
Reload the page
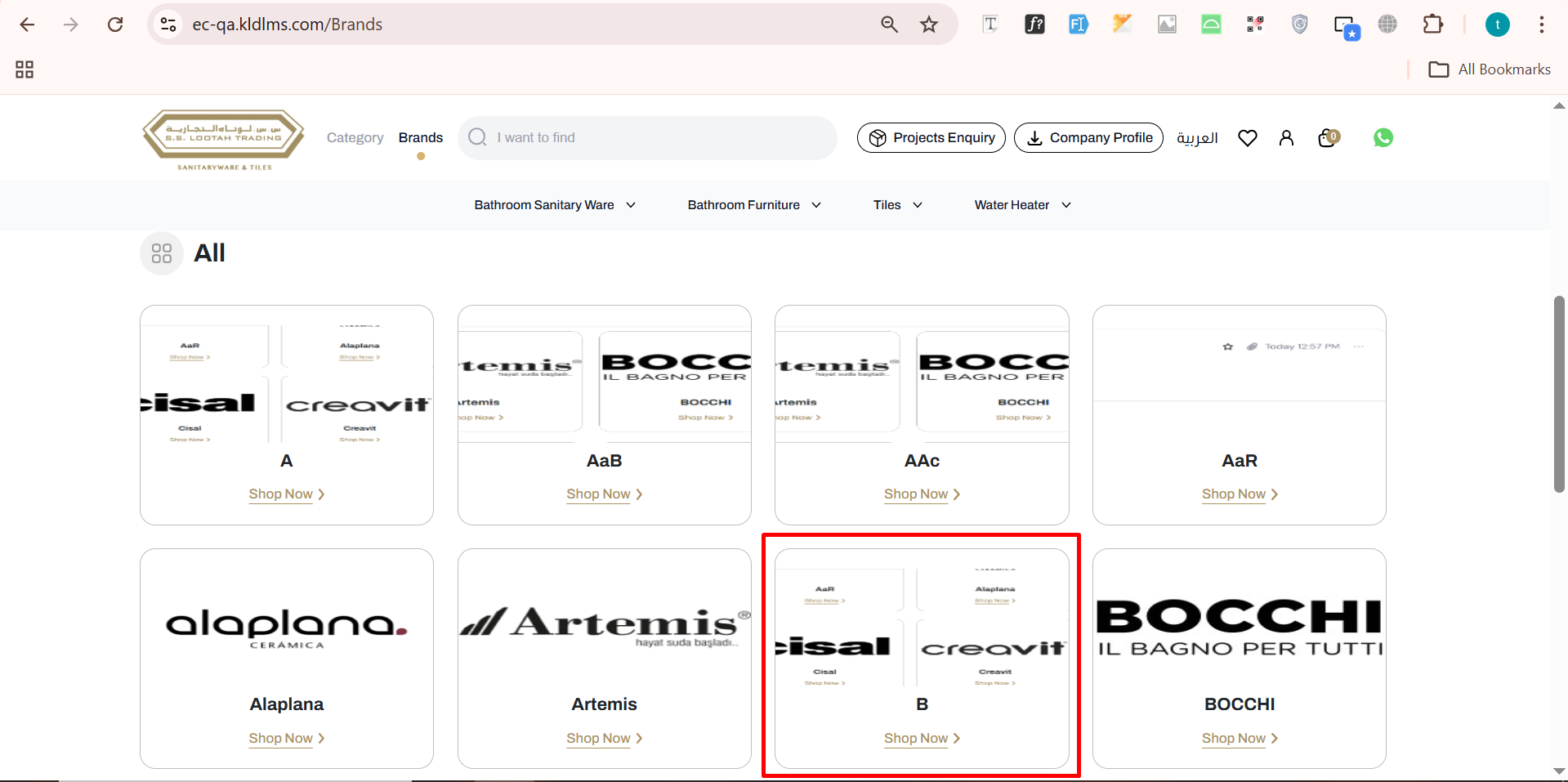[x=115, y=25]
